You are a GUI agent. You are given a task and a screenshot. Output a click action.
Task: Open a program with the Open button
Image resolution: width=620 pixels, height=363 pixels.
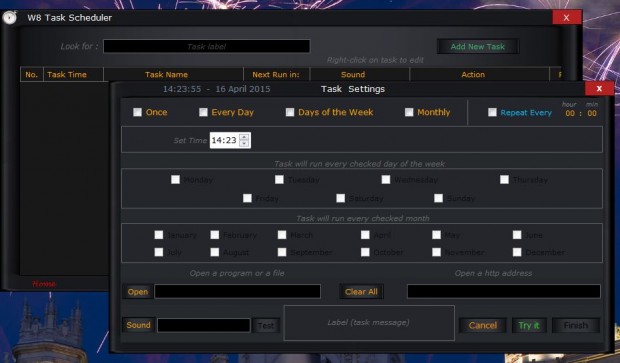tap(138, 292)
